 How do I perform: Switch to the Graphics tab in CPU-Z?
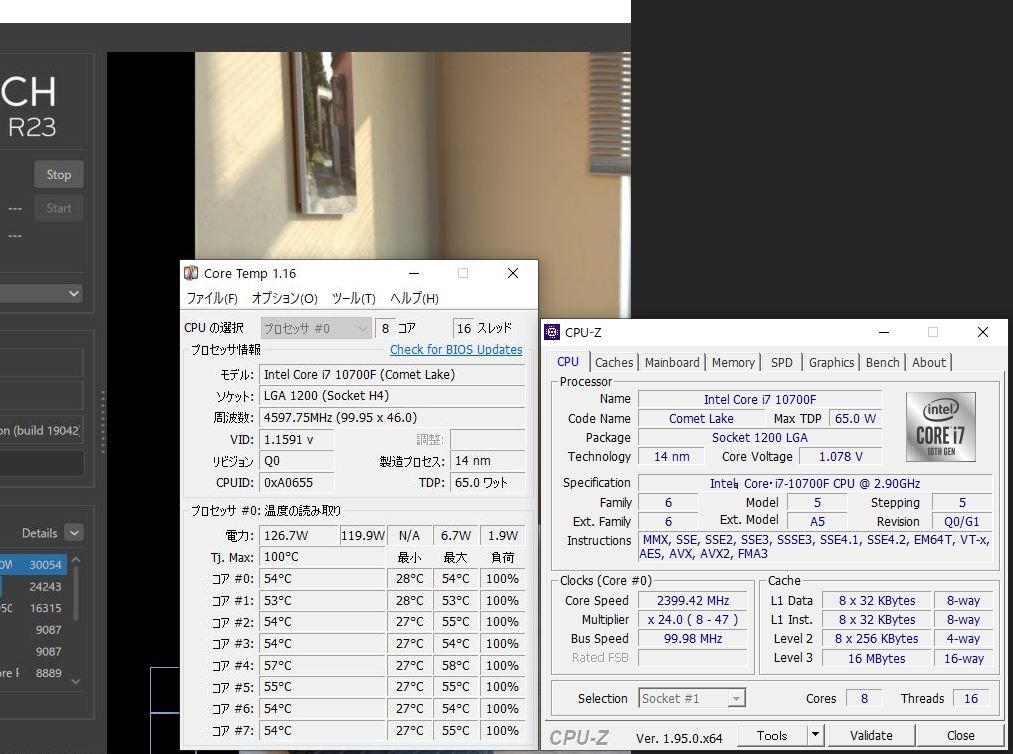click(x=831, y=362)
